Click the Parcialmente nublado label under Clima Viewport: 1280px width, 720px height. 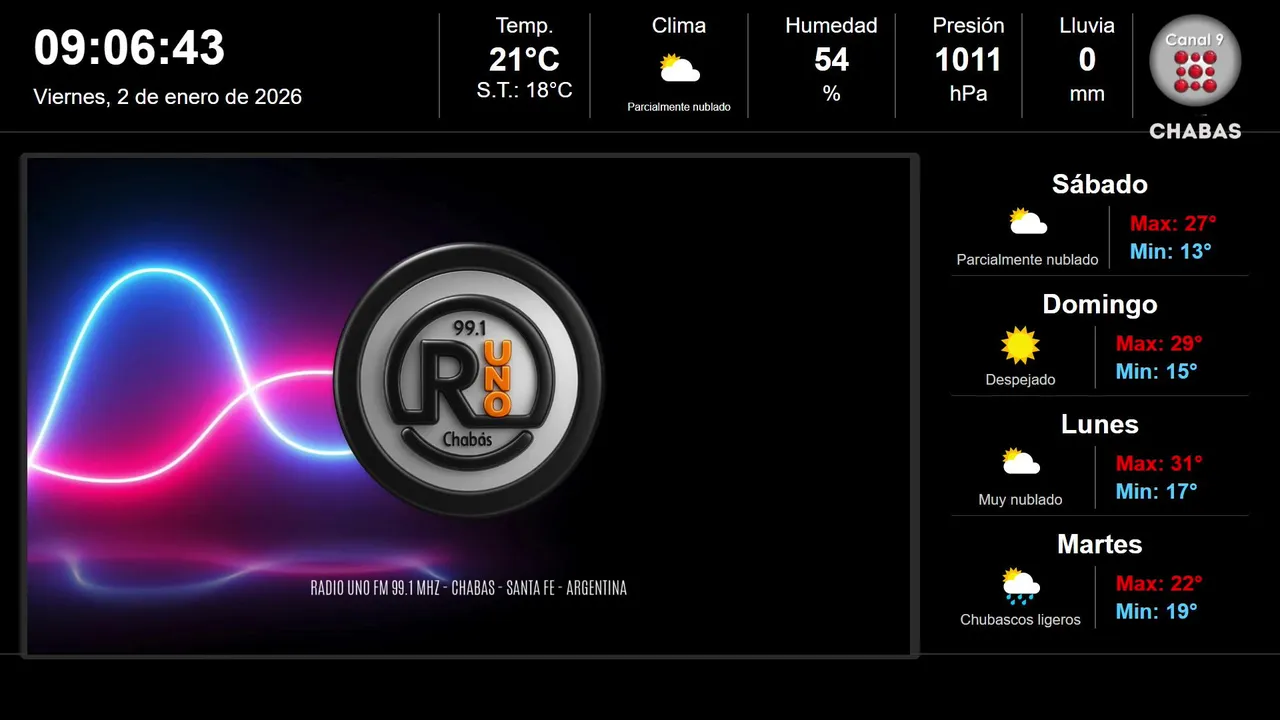click(679, 107)
